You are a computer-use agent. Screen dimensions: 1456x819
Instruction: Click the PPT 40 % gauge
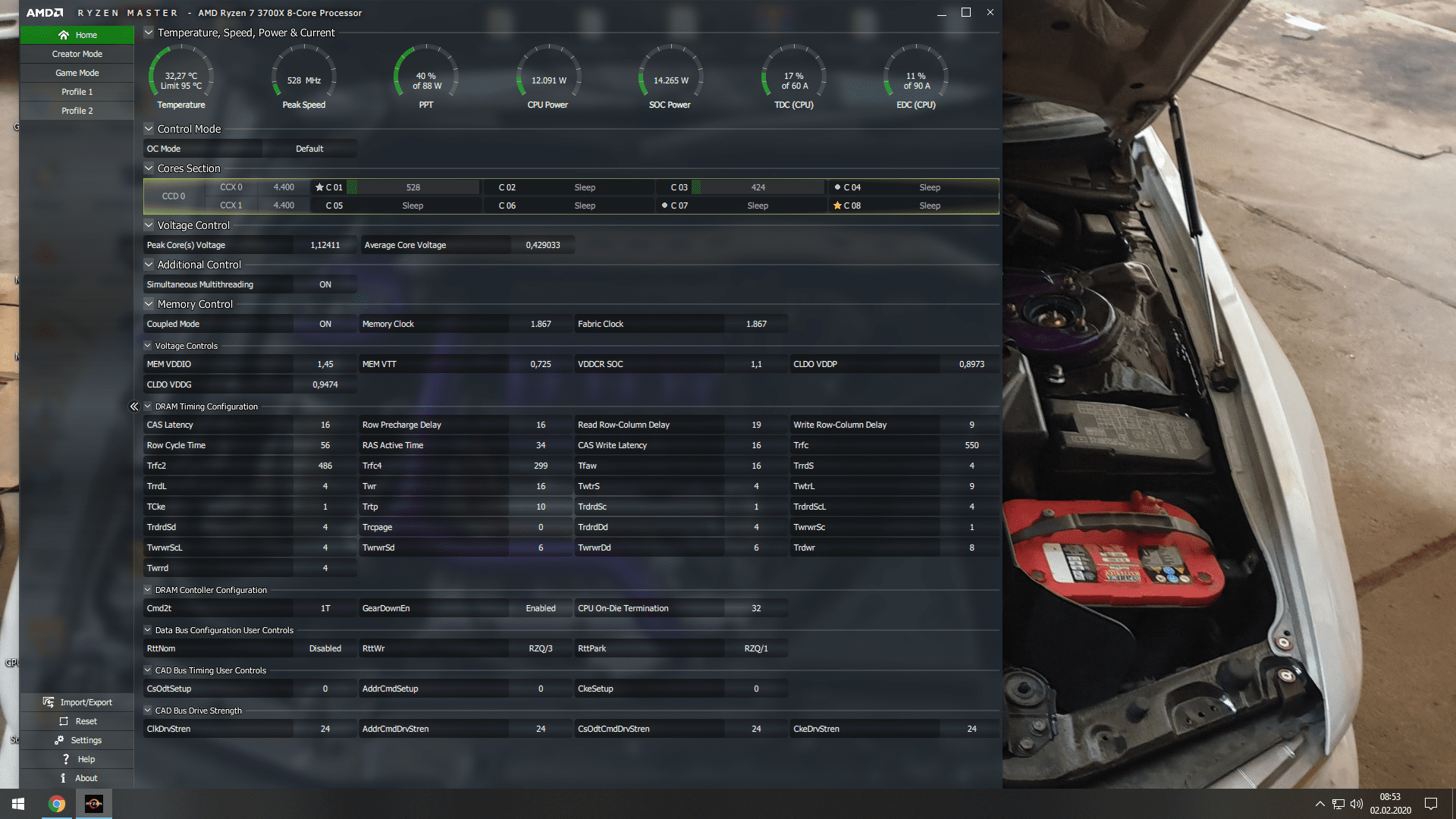426,77
